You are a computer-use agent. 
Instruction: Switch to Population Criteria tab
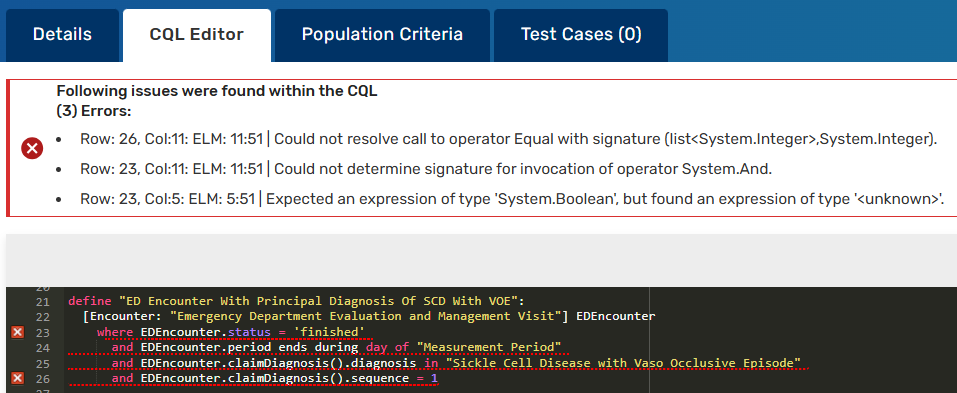pyautogui.click(x=382, y=35)
